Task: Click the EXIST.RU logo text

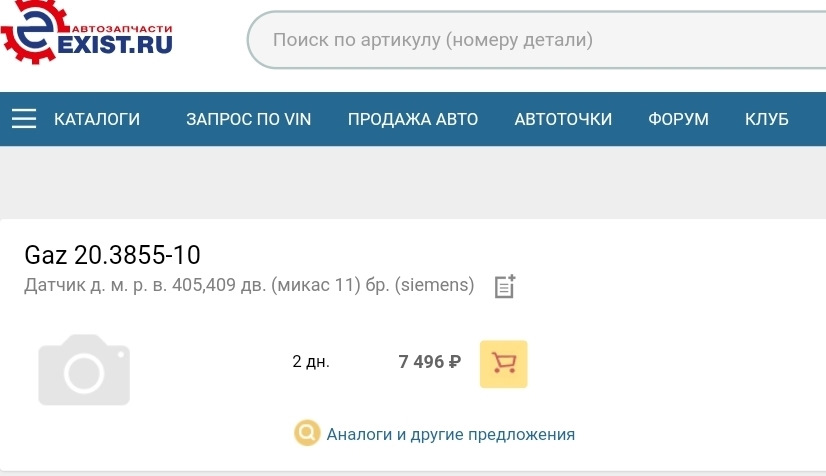Action: [117, 44]
